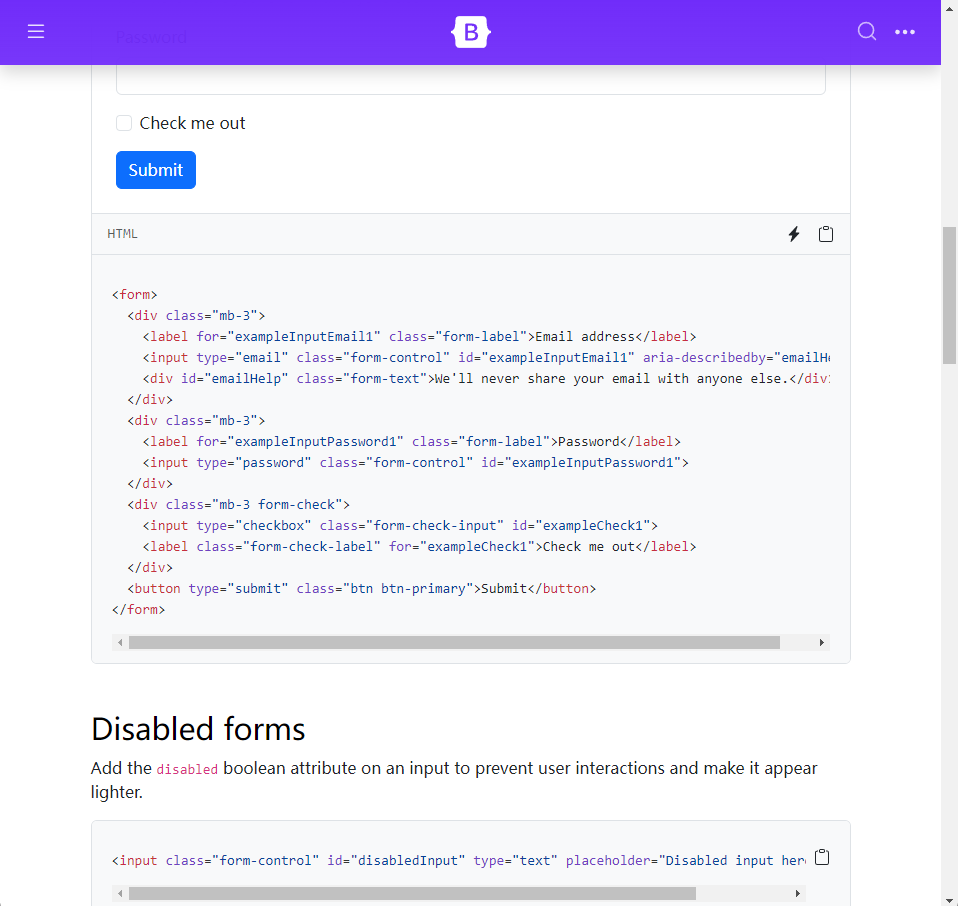Click the "Check me out" label

pos(192,123)
